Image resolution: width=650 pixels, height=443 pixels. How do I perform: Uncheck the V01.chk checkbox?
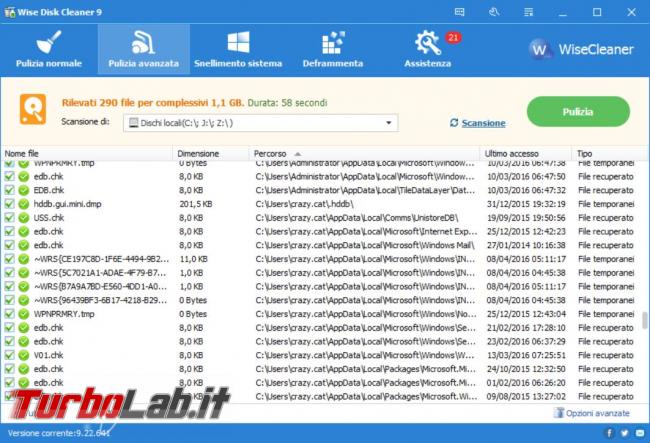(x=9, y=355)
